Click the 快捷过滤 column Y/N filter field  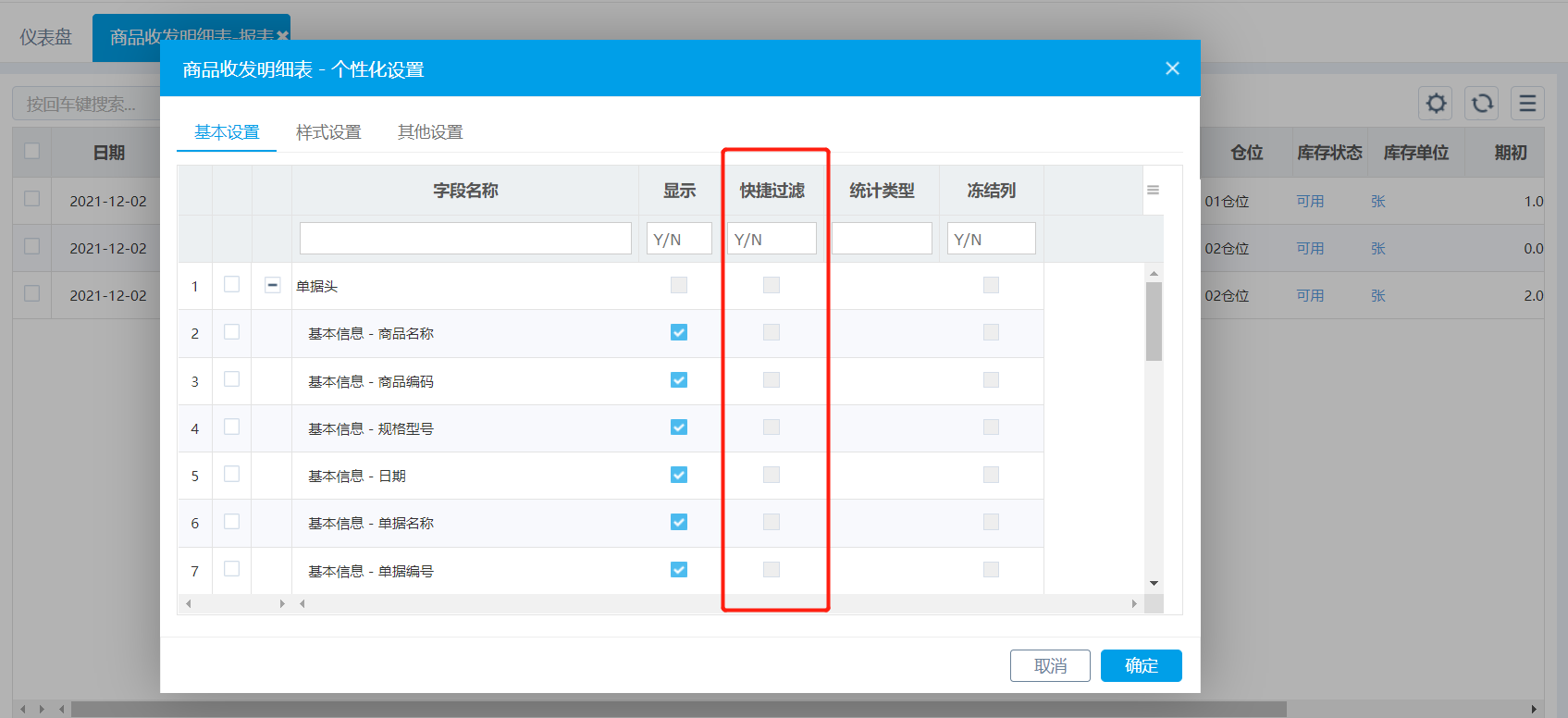click(x=772, y=239)
